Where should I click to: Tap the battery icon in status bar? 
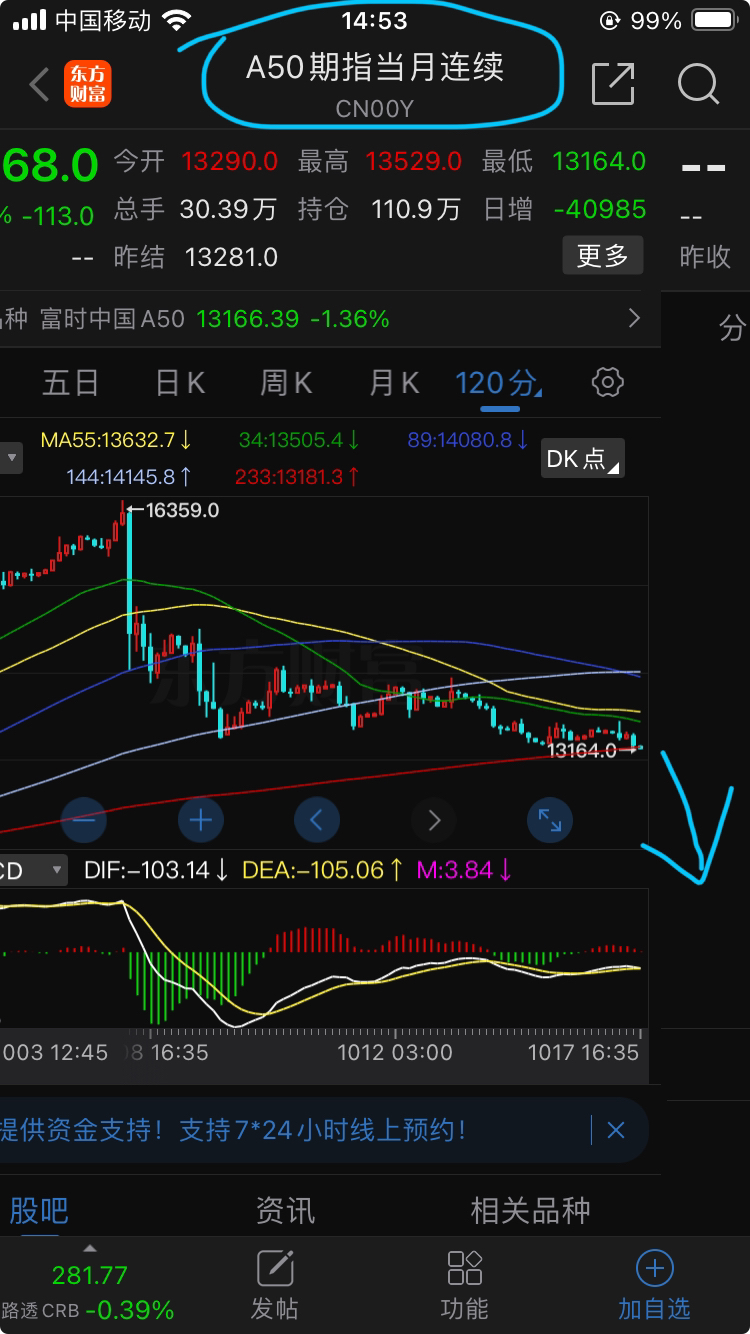point(715,20)
